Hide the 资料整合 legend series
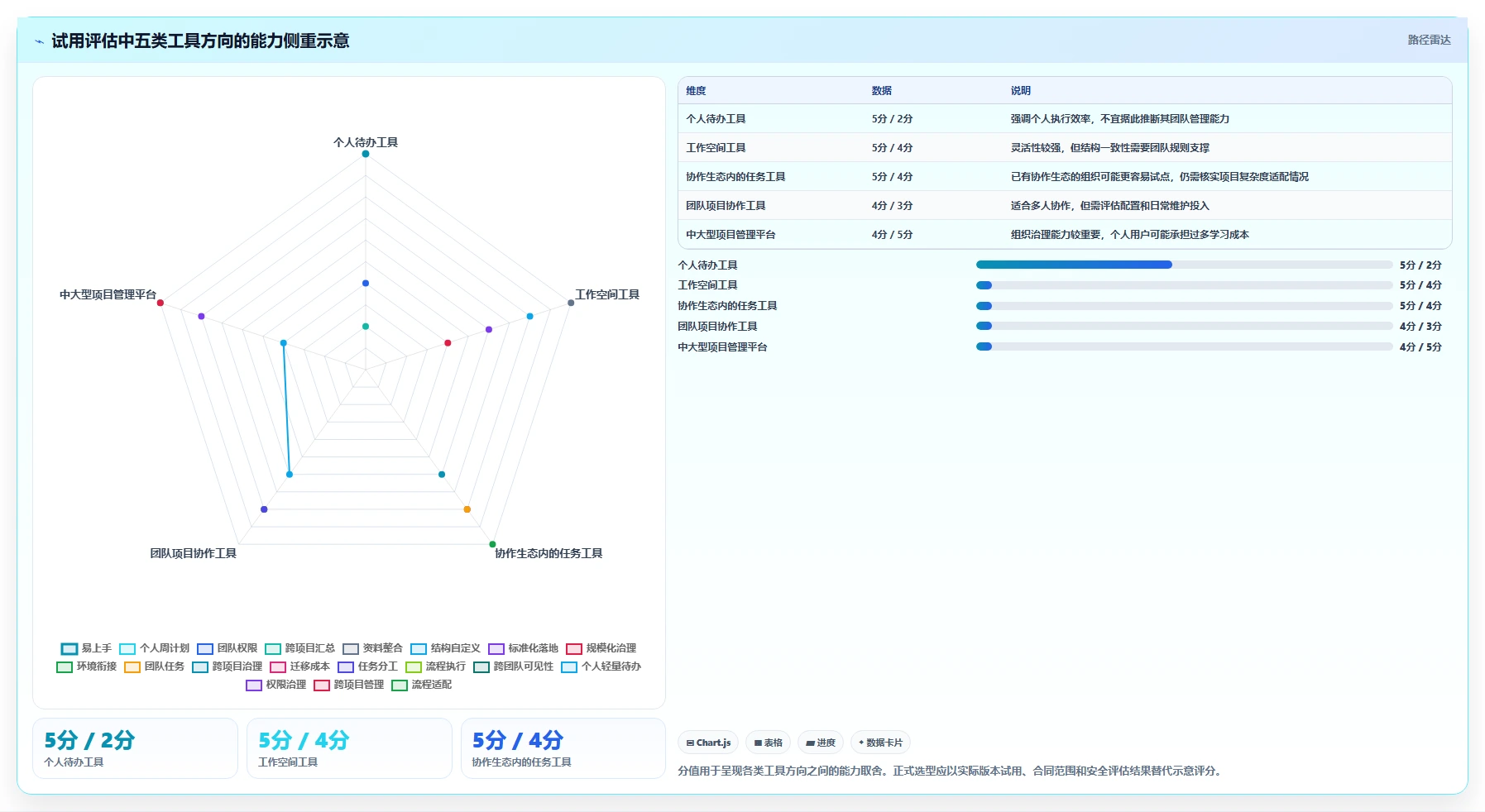The width and height of the screenshot is (1485, 812). click(x=373, y=648)
